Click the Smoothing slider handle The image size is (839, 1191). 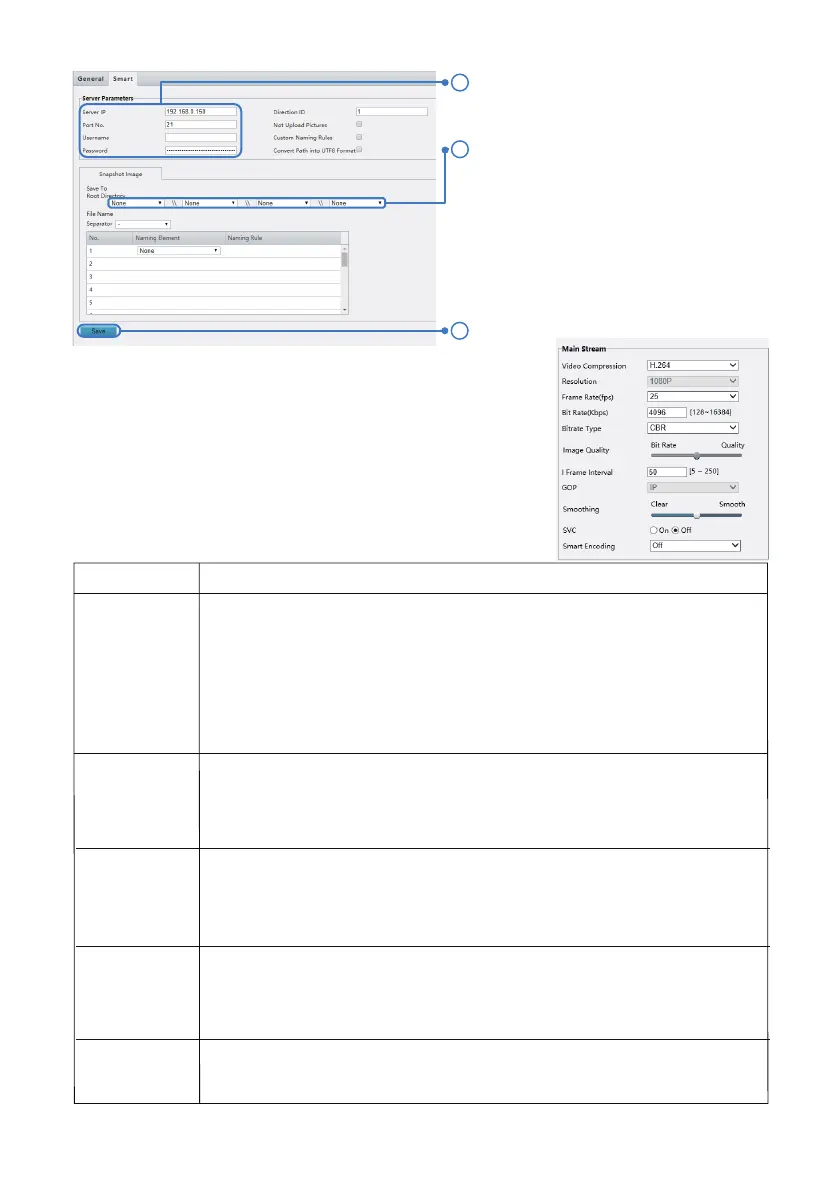click(x=697, y=515)
